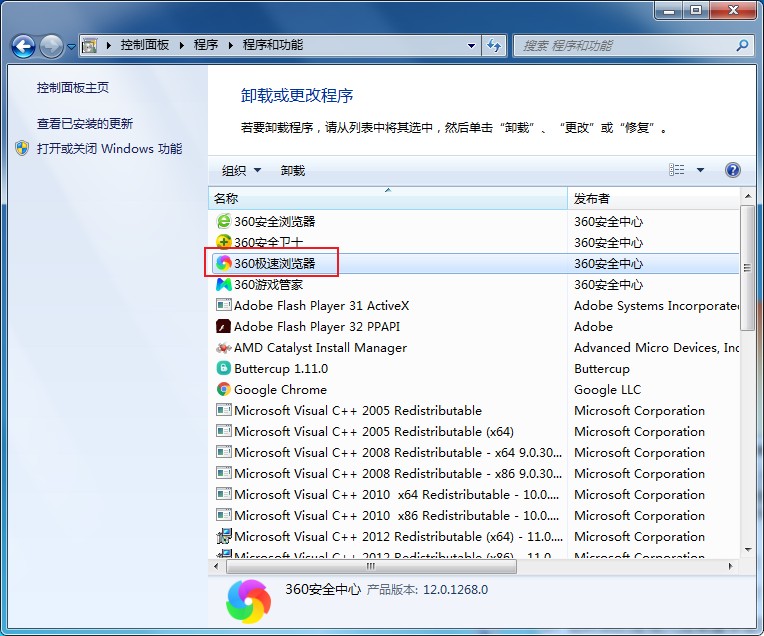Click the 卸载 uninstall button

pos(293,170)
